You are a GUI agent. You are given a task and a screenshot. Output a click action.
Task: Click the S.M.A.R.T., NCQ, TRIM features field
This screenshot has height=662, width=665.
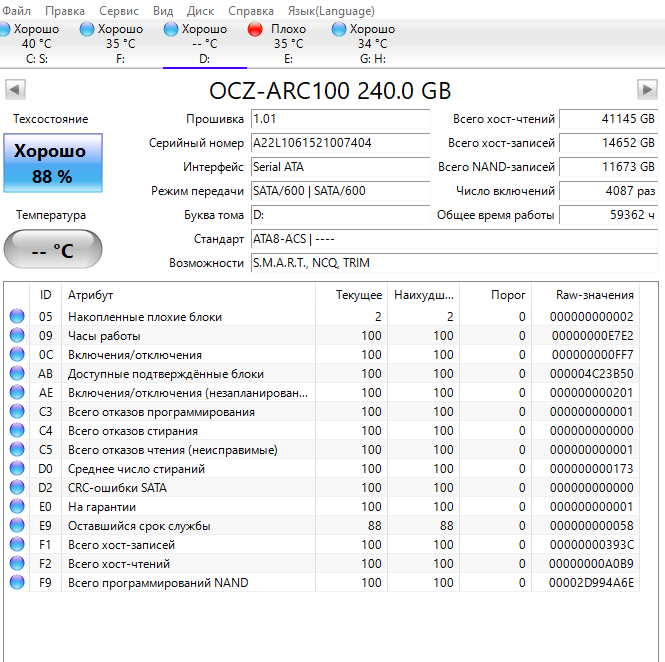click(455, 263)
